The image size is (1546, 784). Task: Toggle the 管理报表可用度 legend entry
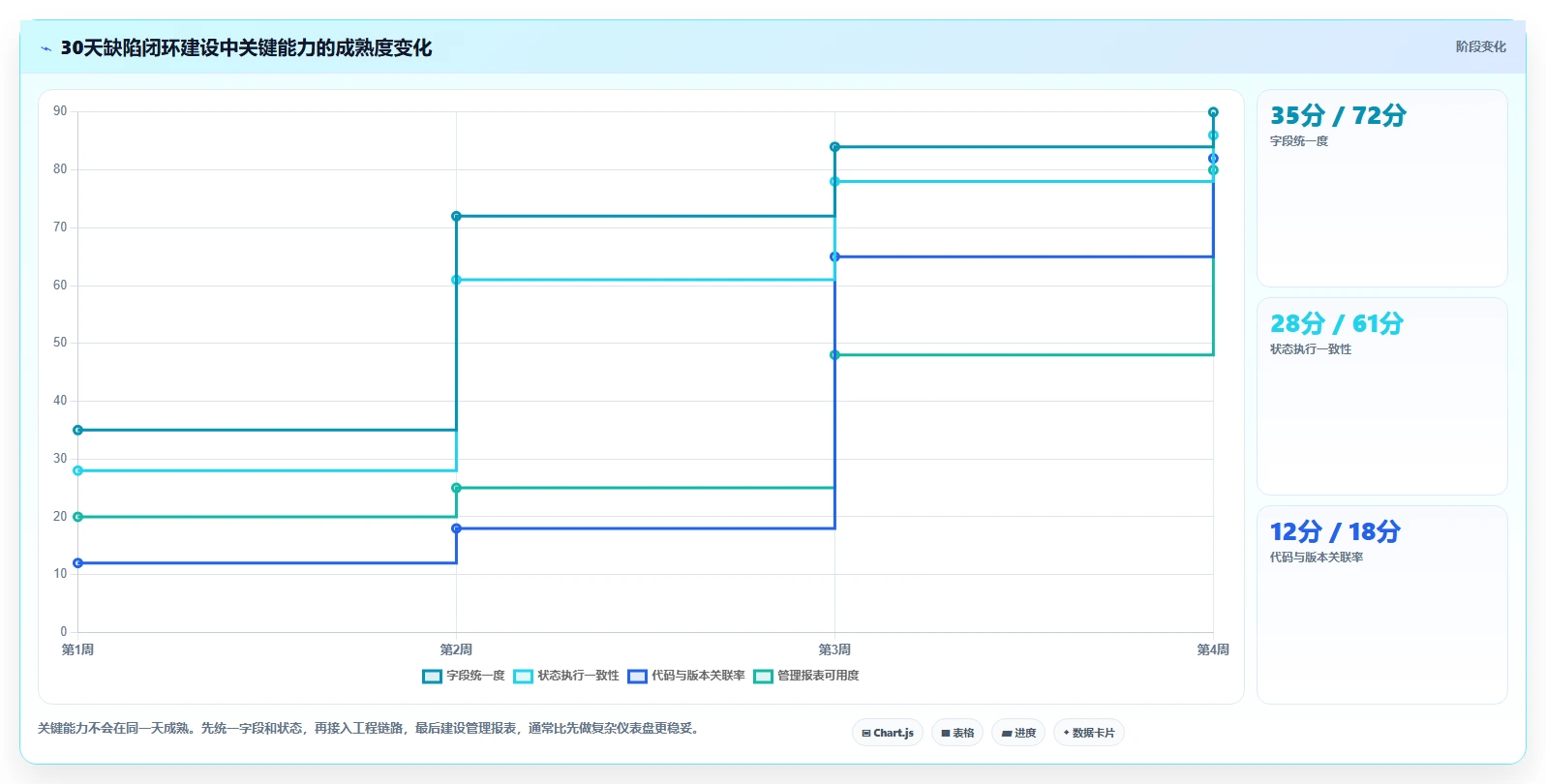pos(806,676)
